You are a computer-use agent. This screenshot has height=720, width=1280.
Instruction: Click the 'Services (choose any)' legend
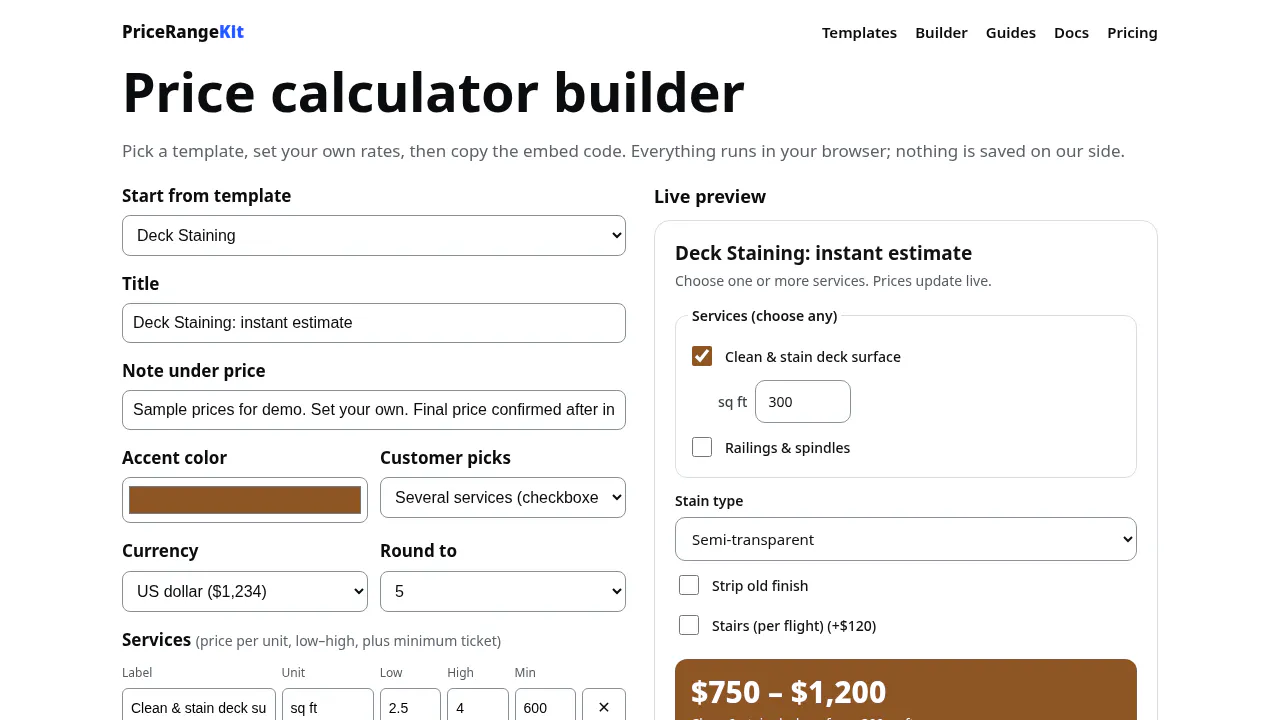click(765, 316)
